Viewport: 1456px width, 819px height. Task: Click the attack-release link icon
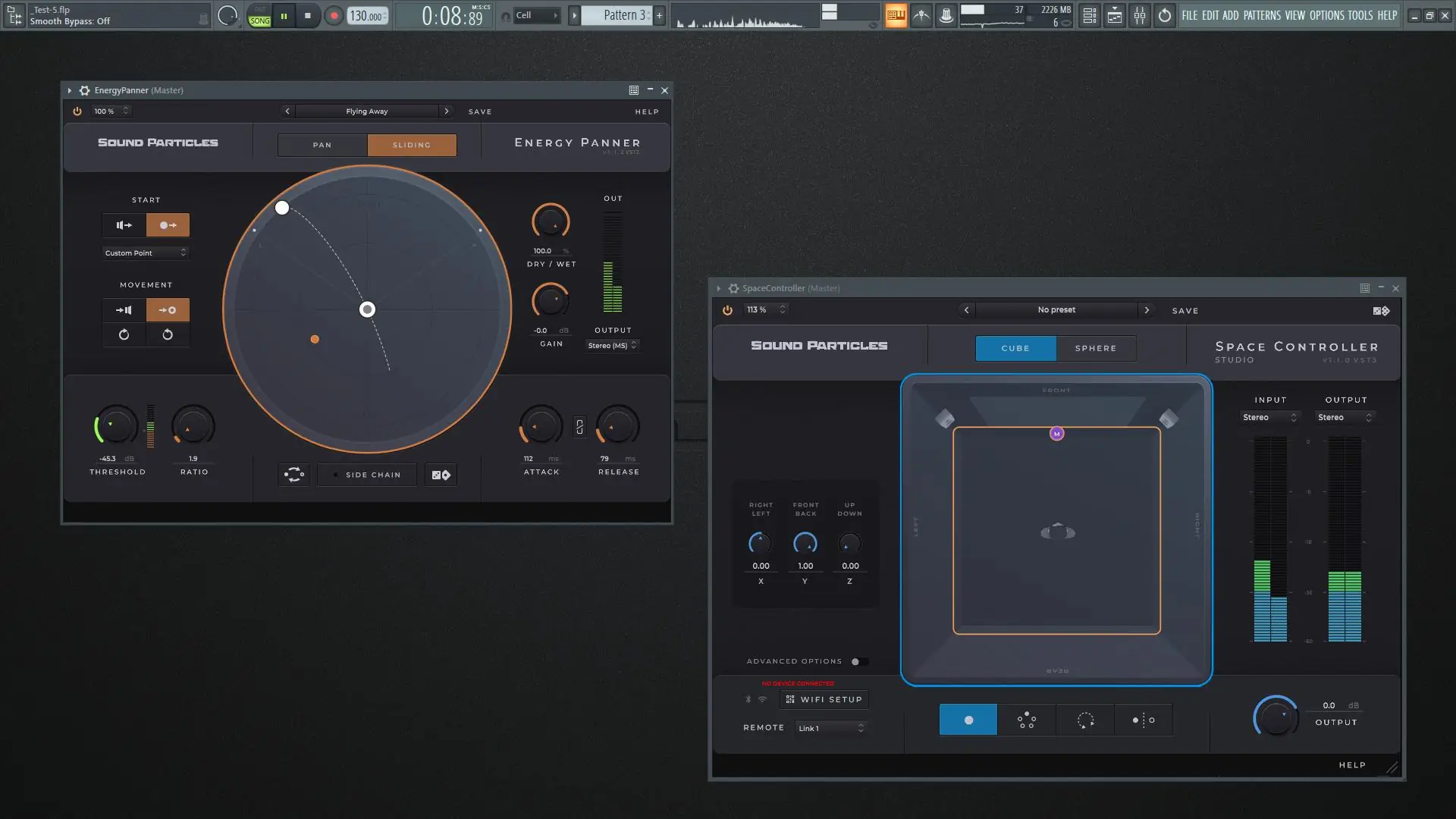579,427
